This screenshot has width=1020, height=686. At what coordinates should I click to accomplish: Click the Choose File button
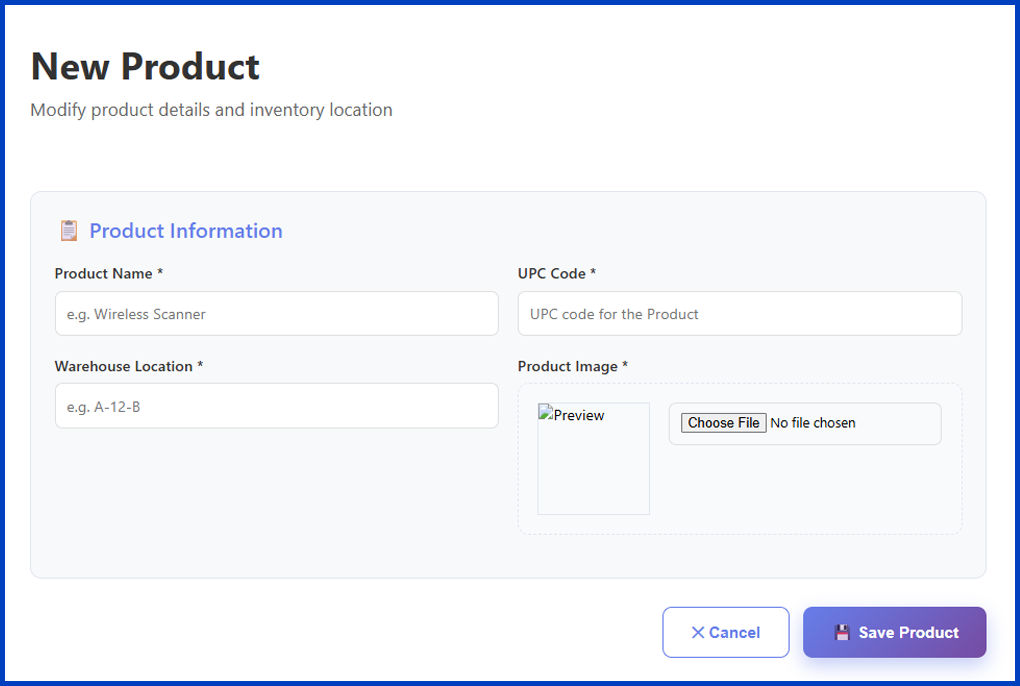click(723, 423)
